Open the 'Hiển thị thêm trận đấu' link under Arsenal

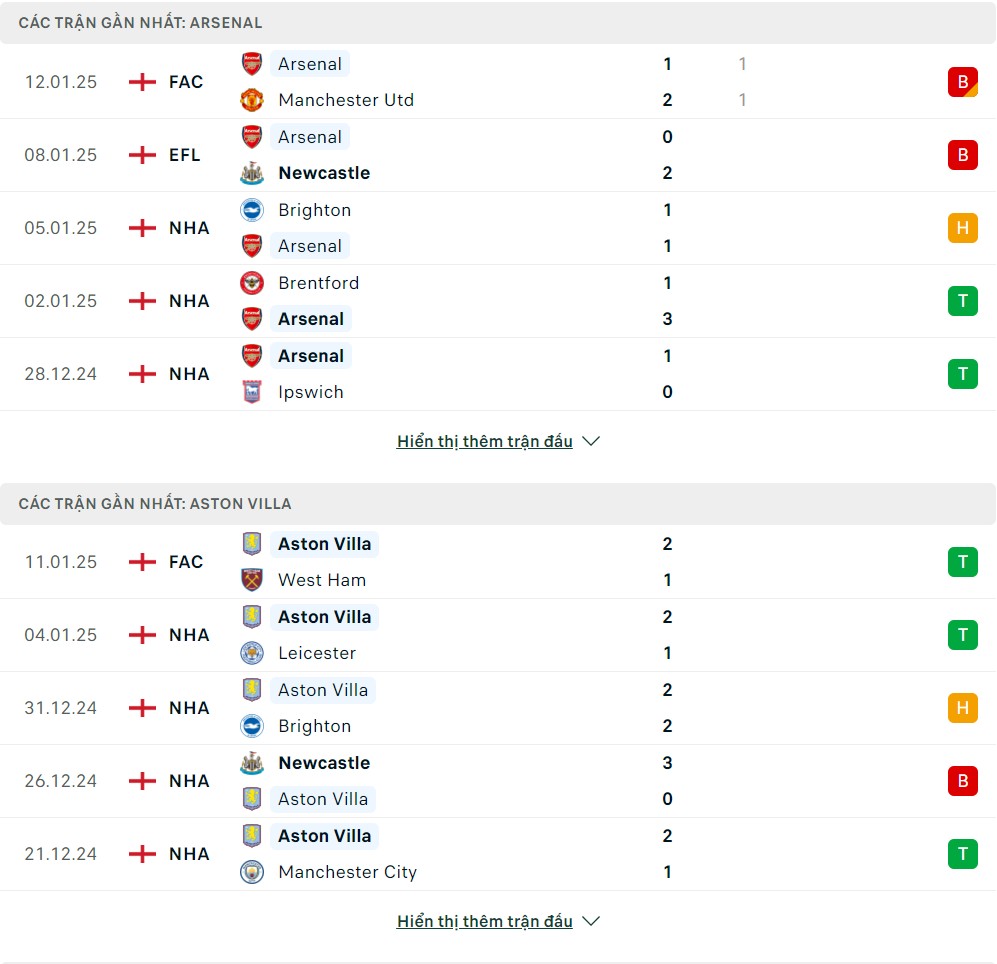pos(485,441)
